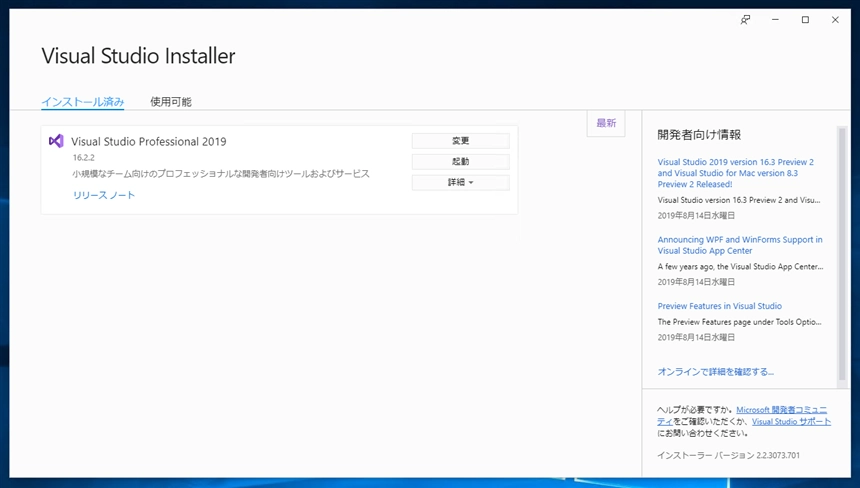This screenshot has width=860, height=488.
Task: Click the Visual Studio Professional 2019 logo icon
Action: 56,141
